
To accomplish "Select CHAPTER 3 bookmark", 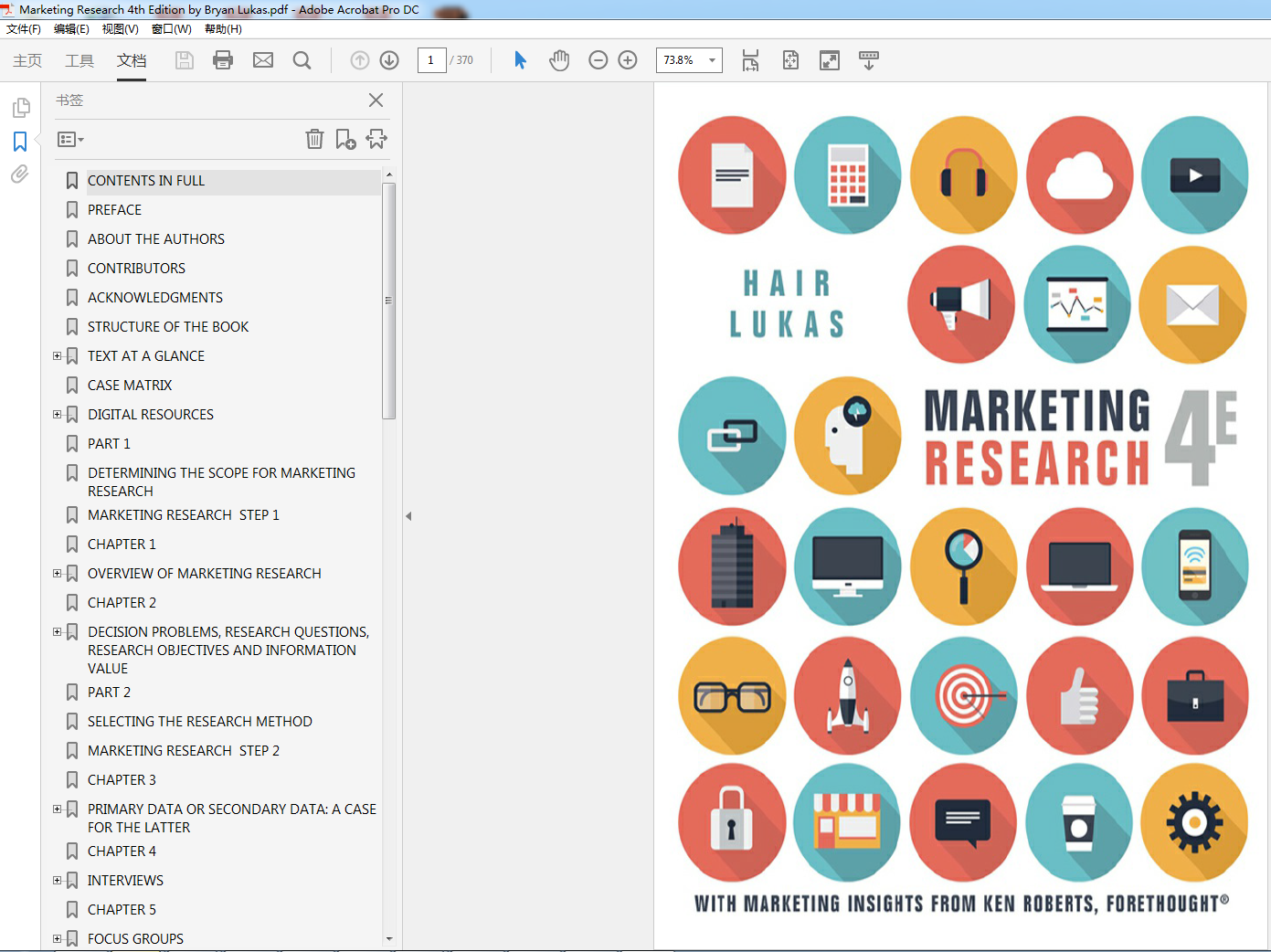I will point(122,780).
